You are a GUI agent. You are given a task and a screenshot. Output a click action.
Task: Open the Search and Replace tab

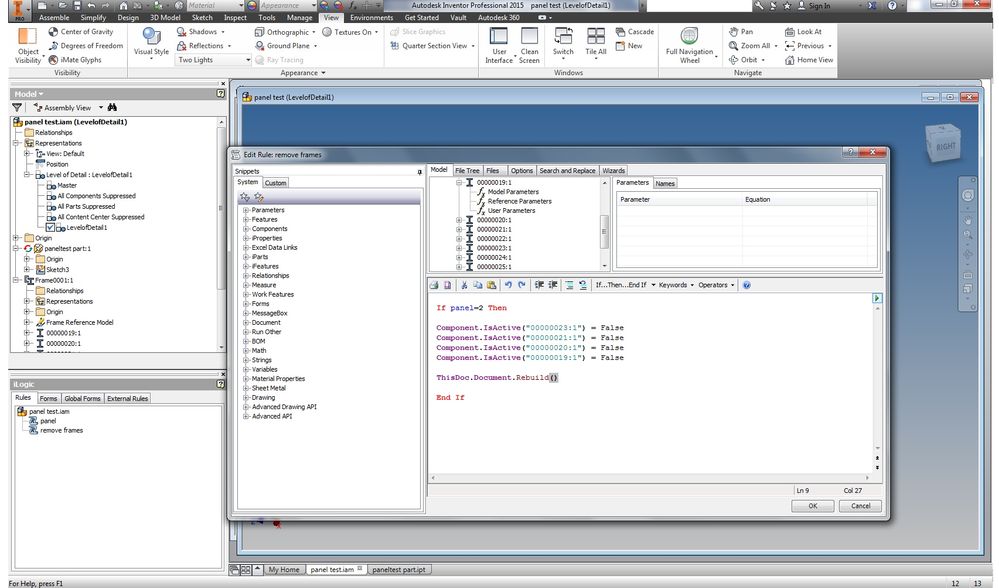pos(567,171)
